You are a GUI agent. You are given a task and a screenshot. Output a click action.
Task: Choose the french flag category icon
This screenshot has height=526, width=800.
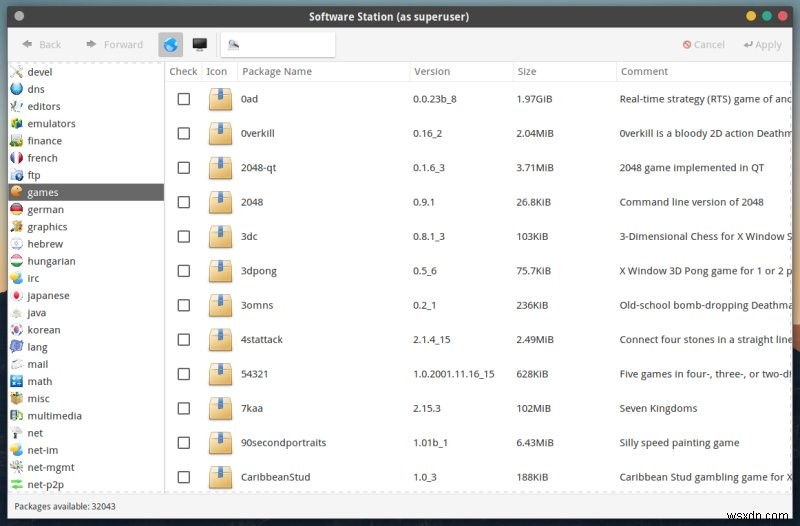(17, 158)
